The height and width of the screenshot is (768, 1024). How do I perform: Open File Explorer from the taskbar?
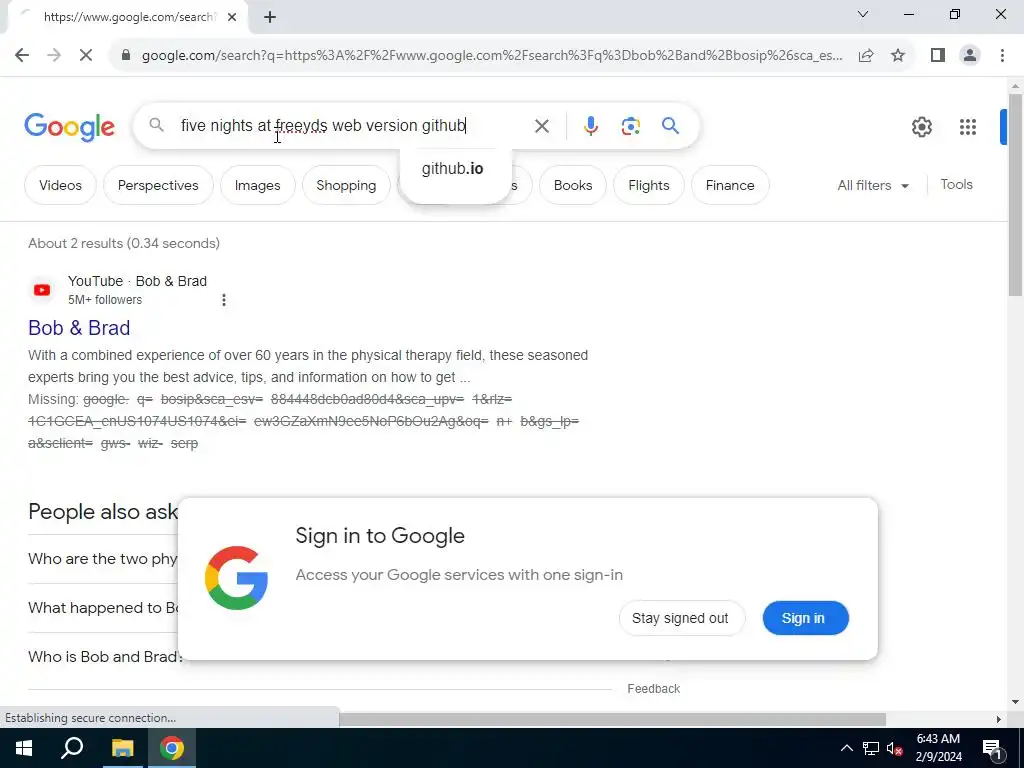click(x=122, y=748)
